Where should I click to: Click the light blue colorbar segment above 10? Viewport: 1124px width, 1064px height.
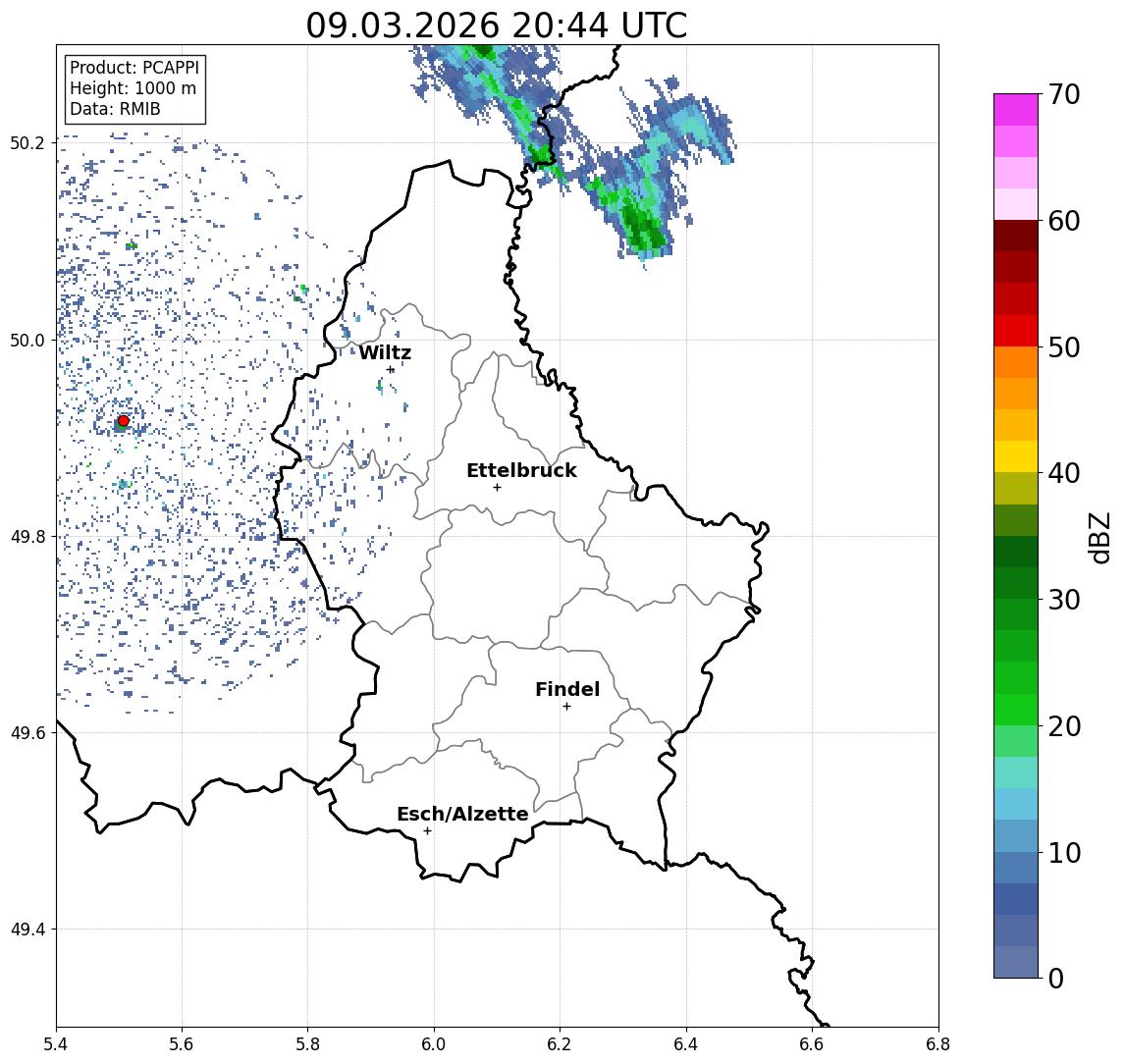[x=1016, y=836]
